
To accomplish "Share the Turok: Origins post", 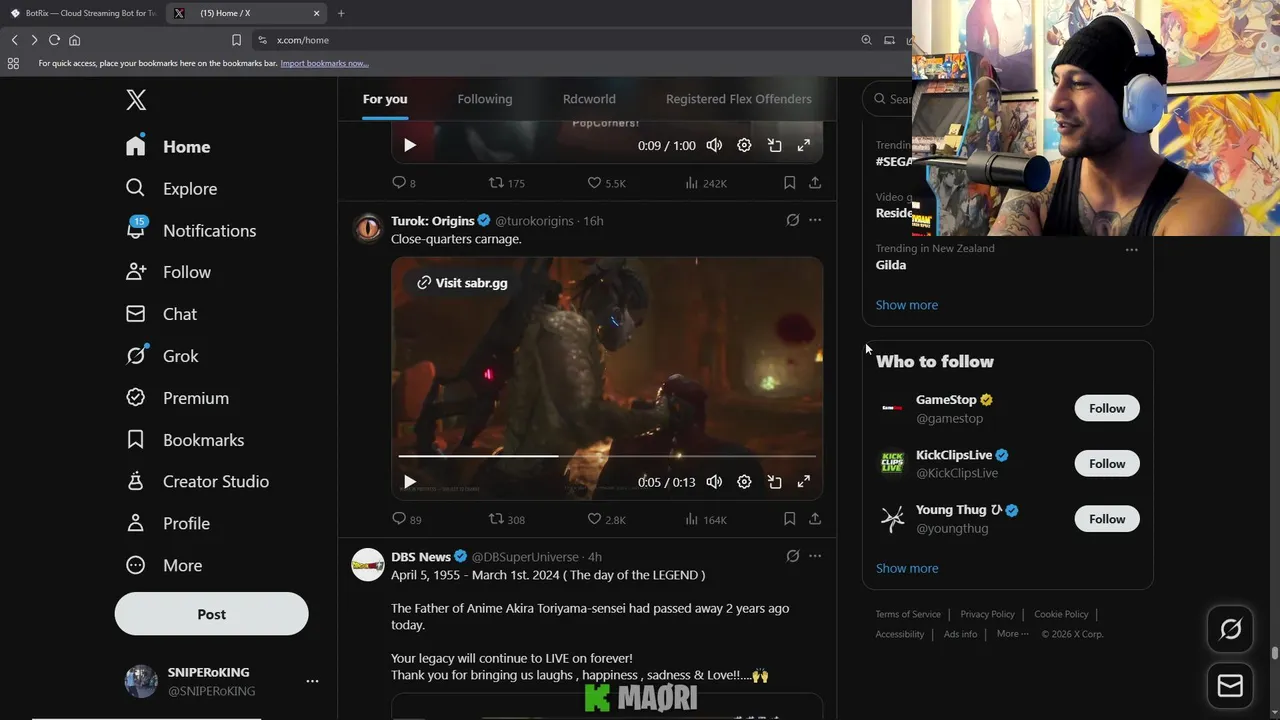I will tap(815, 519).
